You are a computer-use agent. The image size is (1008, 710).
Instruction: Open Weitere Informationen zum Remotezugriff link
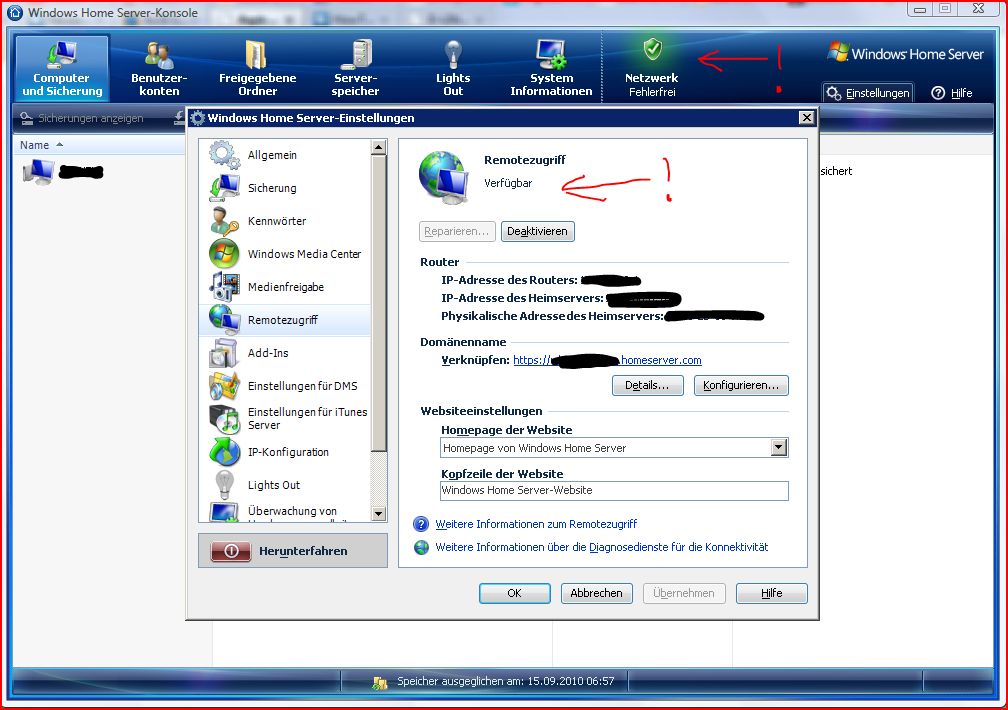pyautogui.click(x=536, y=525)
